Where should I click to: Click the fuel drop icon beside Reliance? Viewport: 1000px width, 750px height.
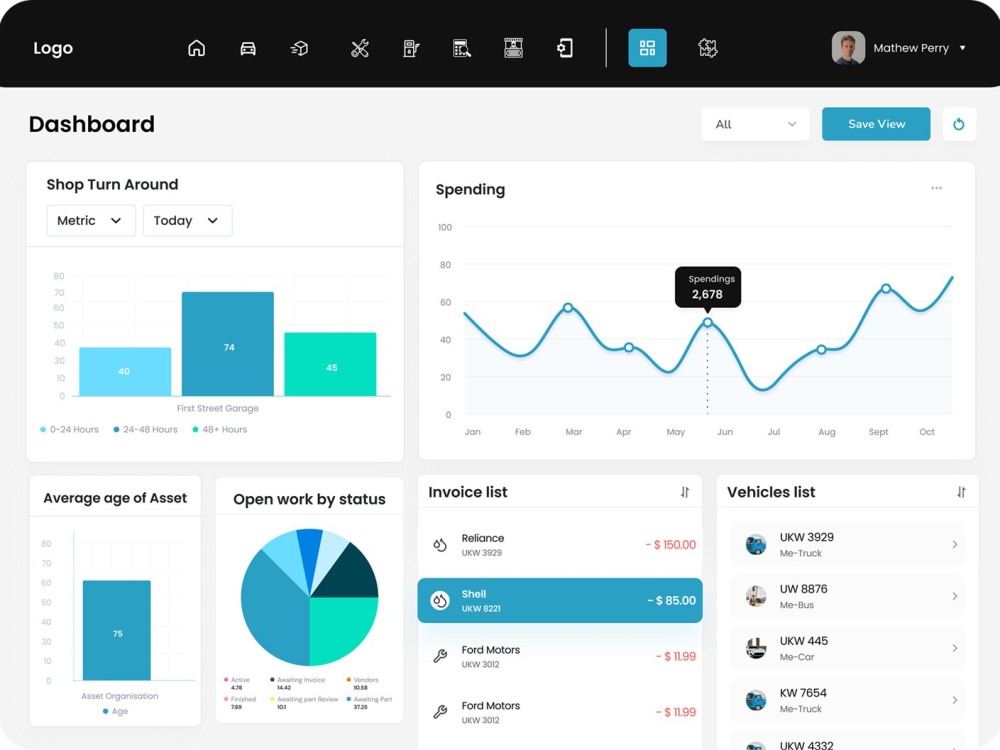point(440,545)
